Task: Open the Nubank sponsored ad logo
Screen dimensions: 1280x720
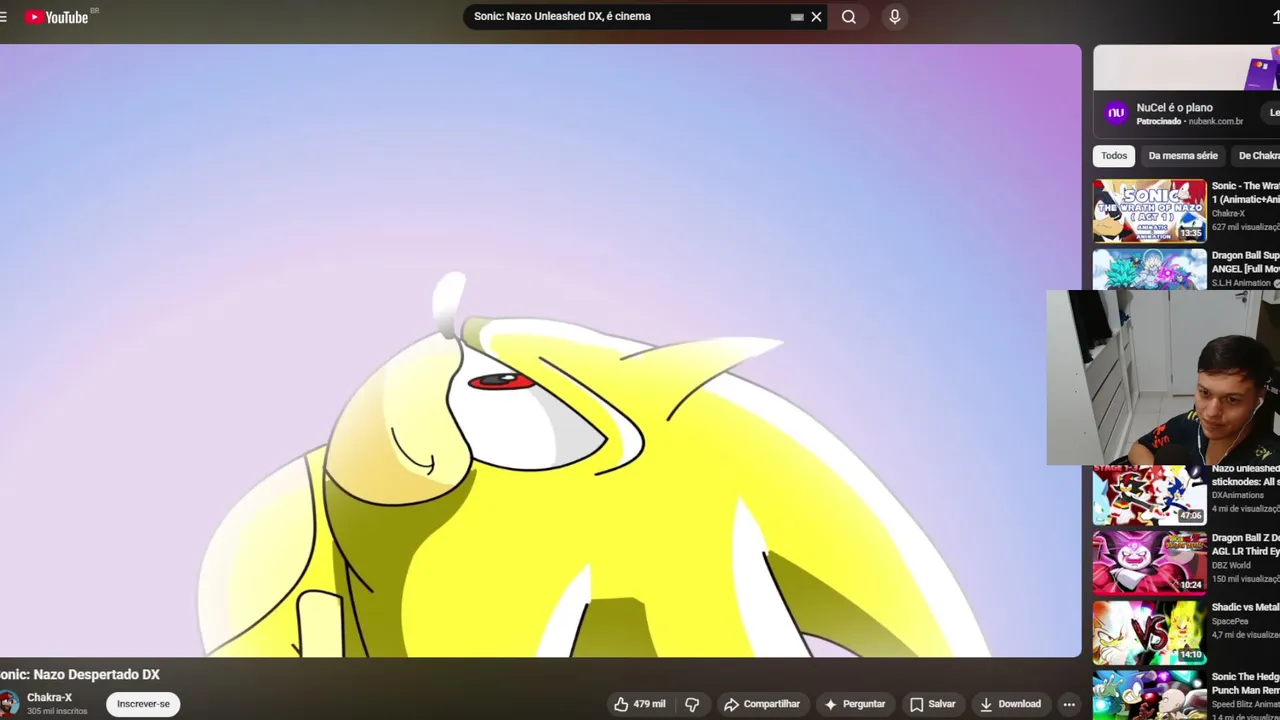Action: pos(1116,113)
